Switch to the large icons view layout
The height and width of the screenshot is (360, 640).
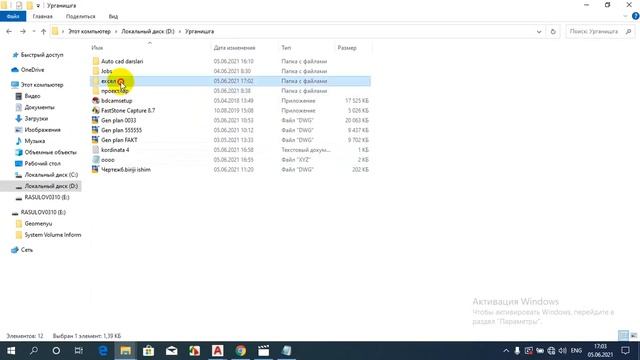pos(633,336)
